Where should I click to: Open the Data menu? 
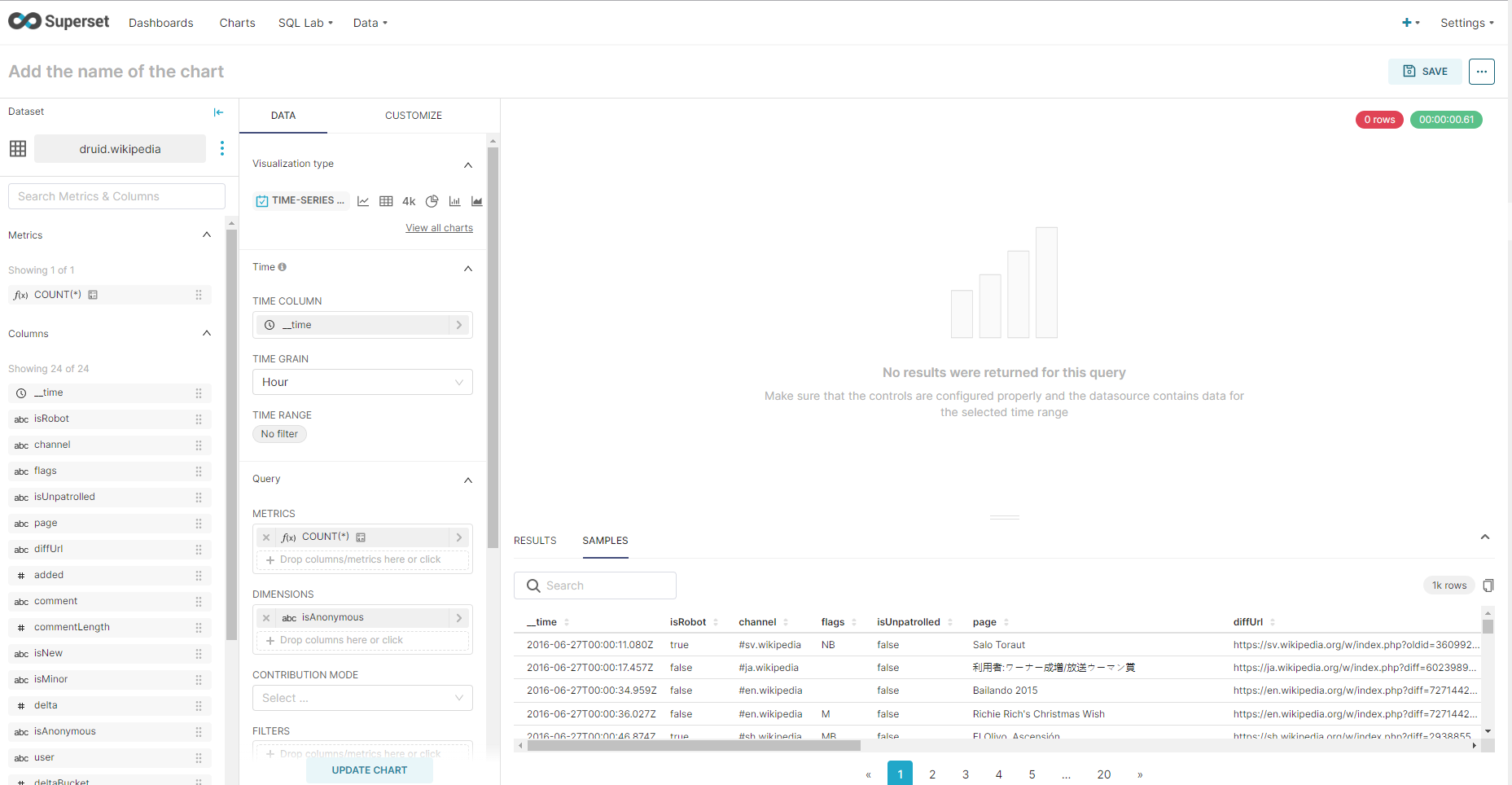tap(370, 23)
